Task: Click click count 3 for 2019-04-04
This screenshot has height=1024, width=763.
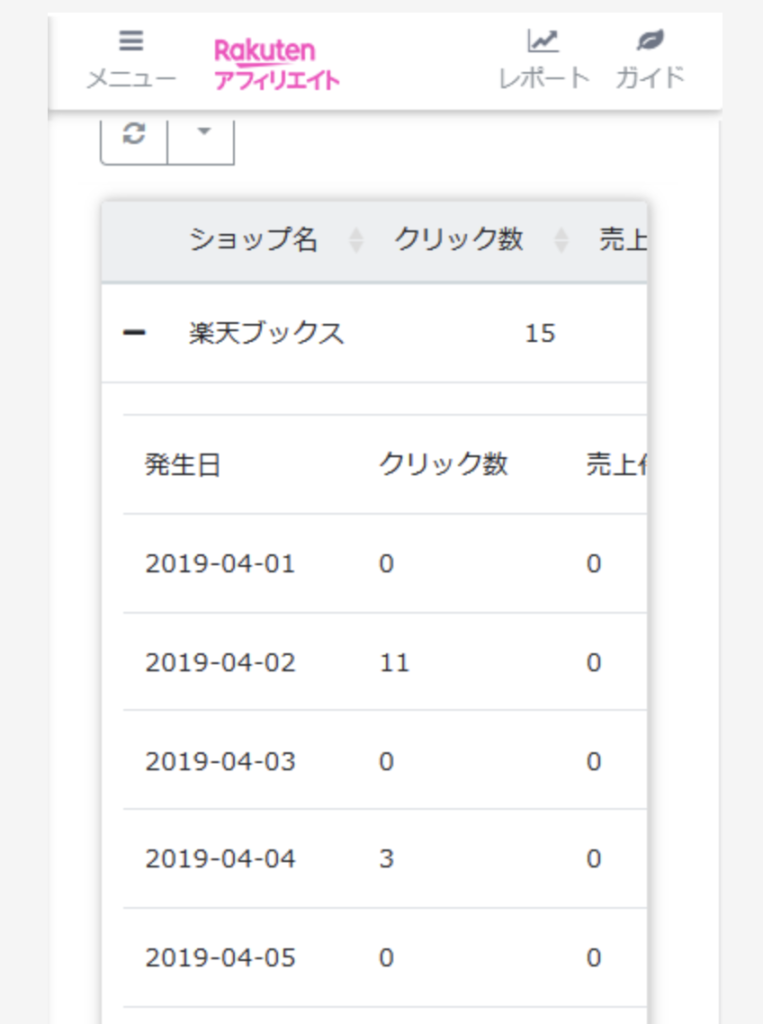Action: [387, 859]
